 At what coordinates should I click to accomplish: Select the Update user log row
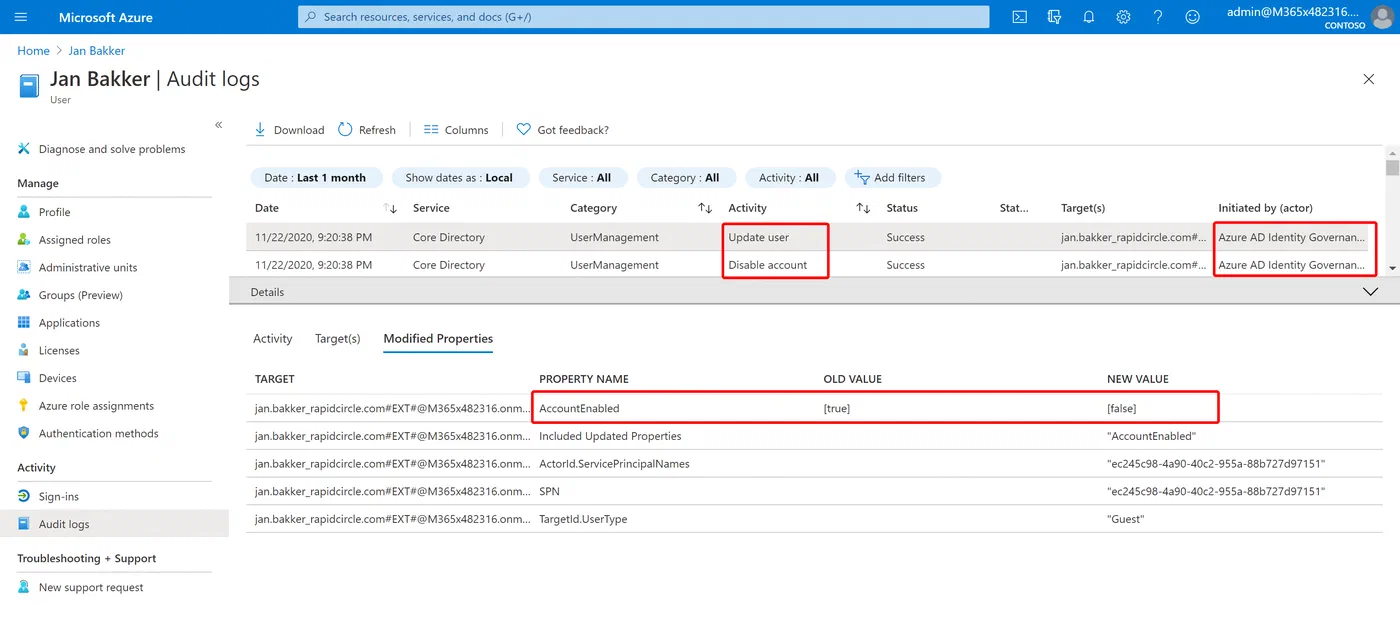pos(815,238)
